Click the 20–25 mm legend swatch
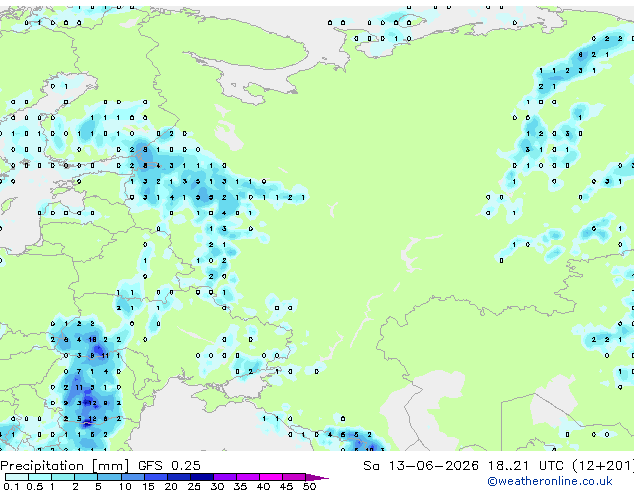Viewport: 634px width, 490px height. [x=179, y=477]
